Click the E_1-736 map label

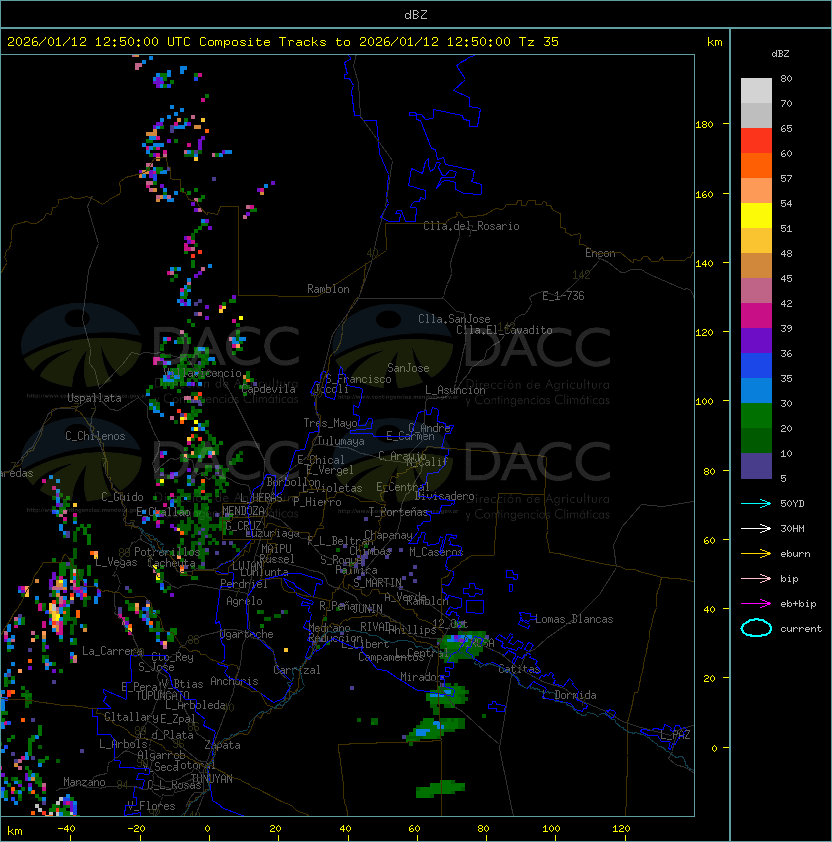[x=563, y=296]
